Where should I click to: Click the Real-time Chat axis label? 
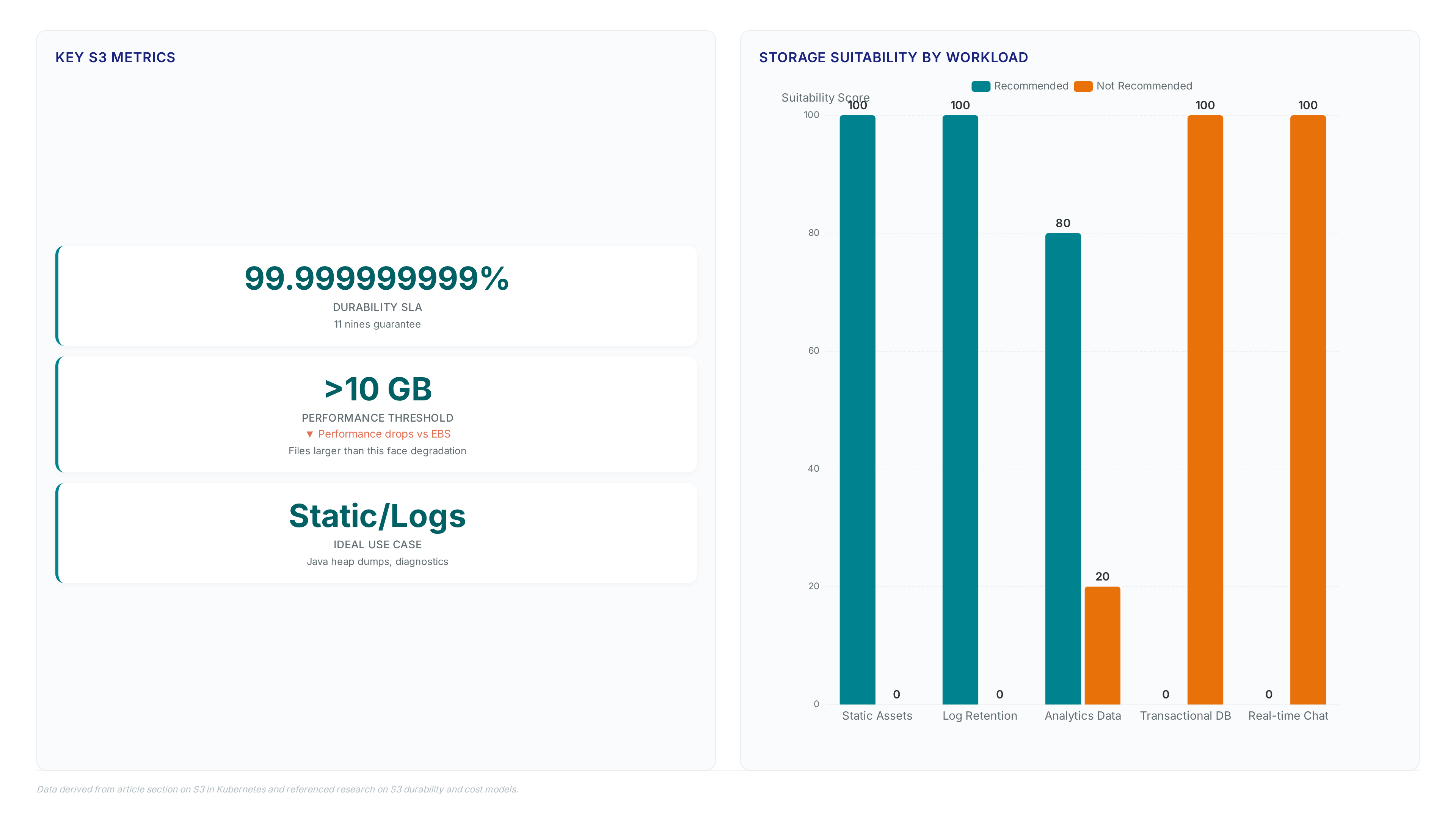click(x=1288, y=716)
